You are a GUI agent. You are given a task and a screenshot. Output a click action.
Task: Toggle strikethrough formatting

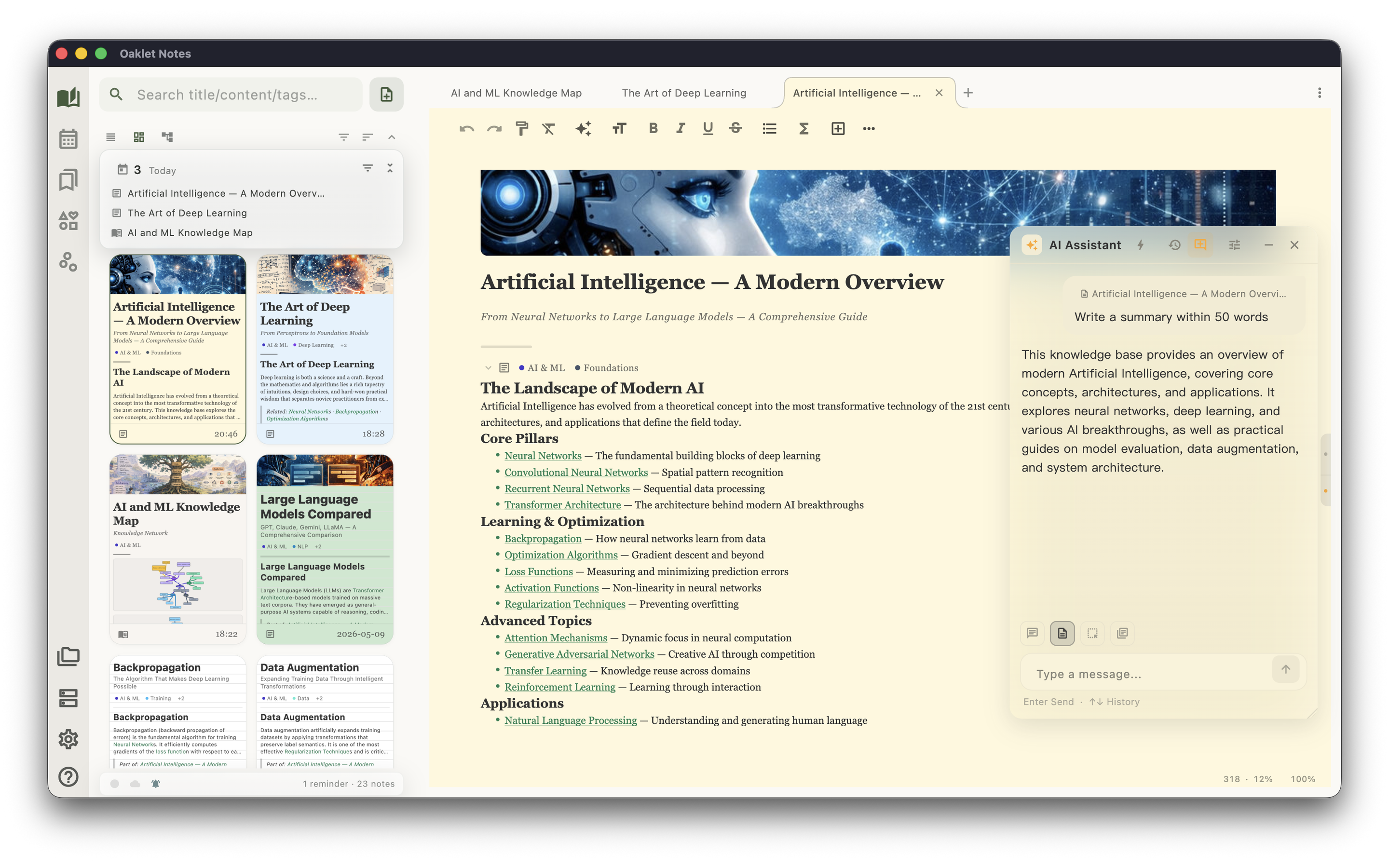[735, 129]
